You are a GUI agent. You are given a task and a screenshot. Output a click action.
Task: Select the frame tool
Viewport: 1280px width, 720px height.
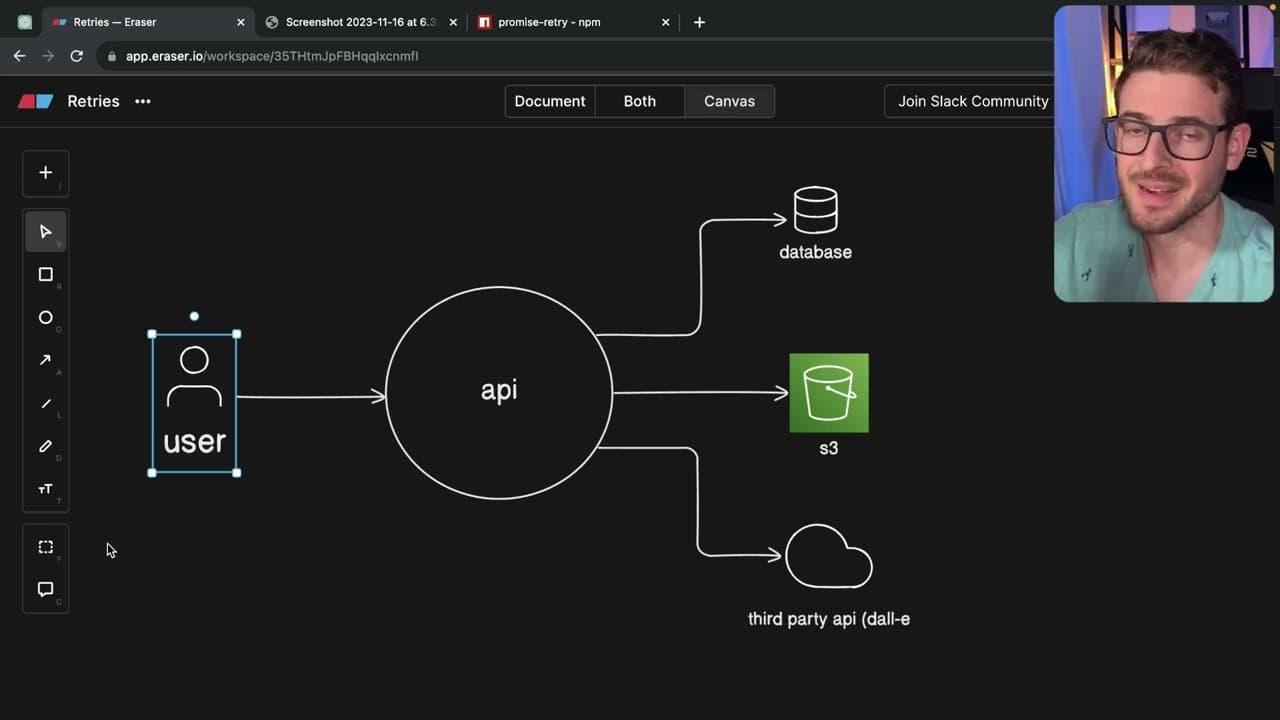[x=45, y=547]
